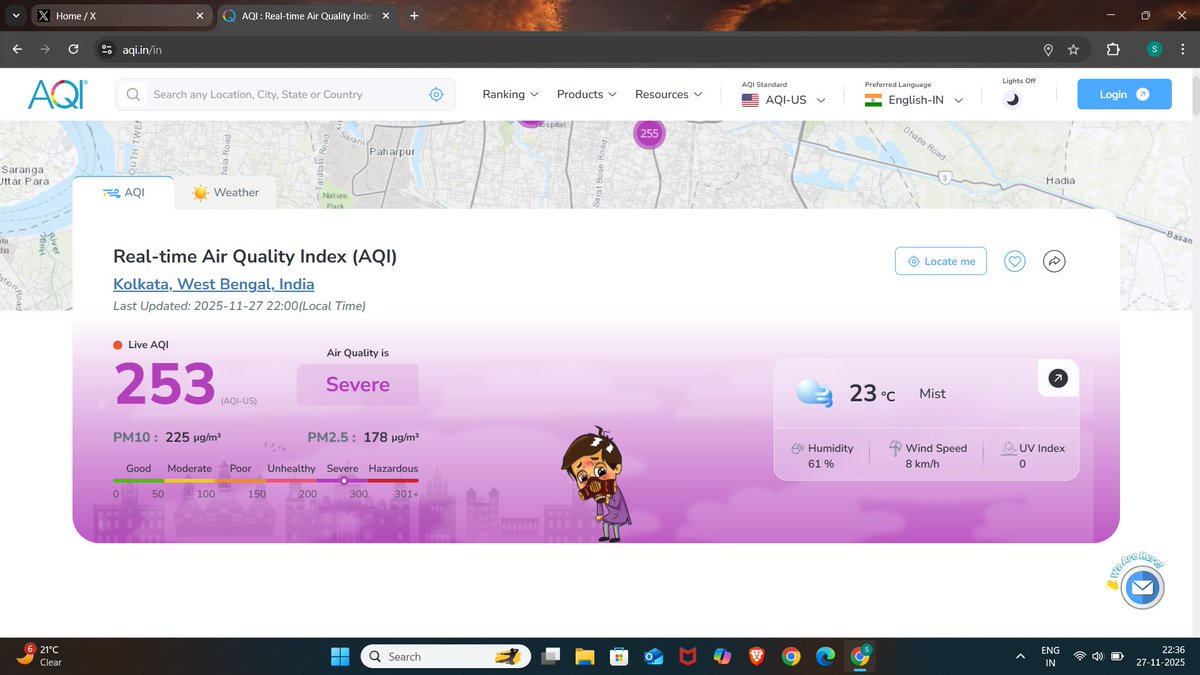Screen dimensions: 1200x675
Task: Click the Wi-Fi network tray icon
Action: [1079, 656]
